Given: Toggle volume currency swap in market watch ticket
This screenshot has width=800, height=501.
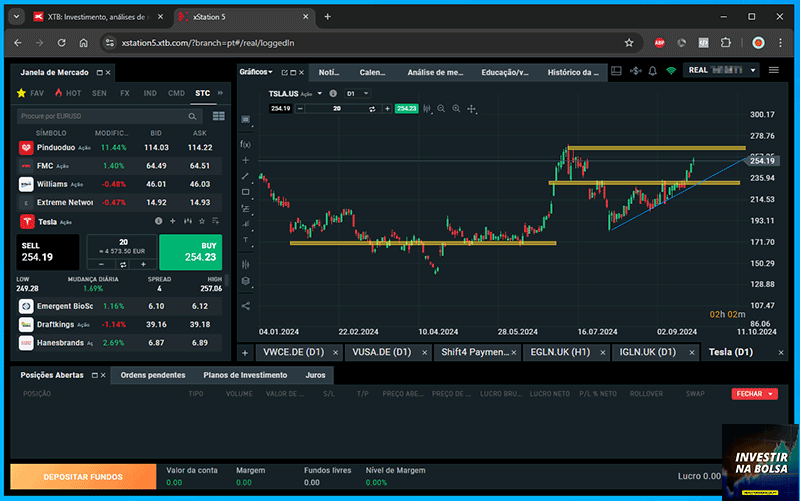Looking at the screenshot, I should click(x=122, y=264).
